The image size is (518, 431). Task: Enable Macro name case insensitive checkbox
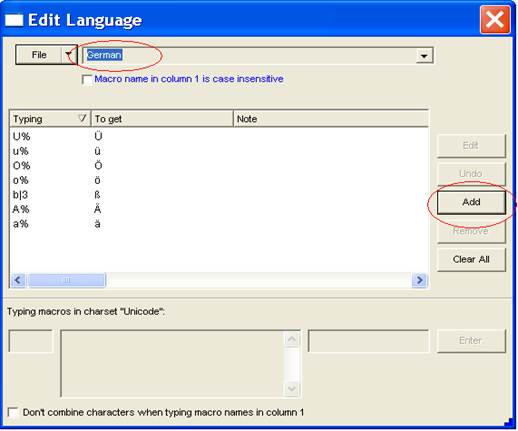pyautogui.click(x=87, y=80)
